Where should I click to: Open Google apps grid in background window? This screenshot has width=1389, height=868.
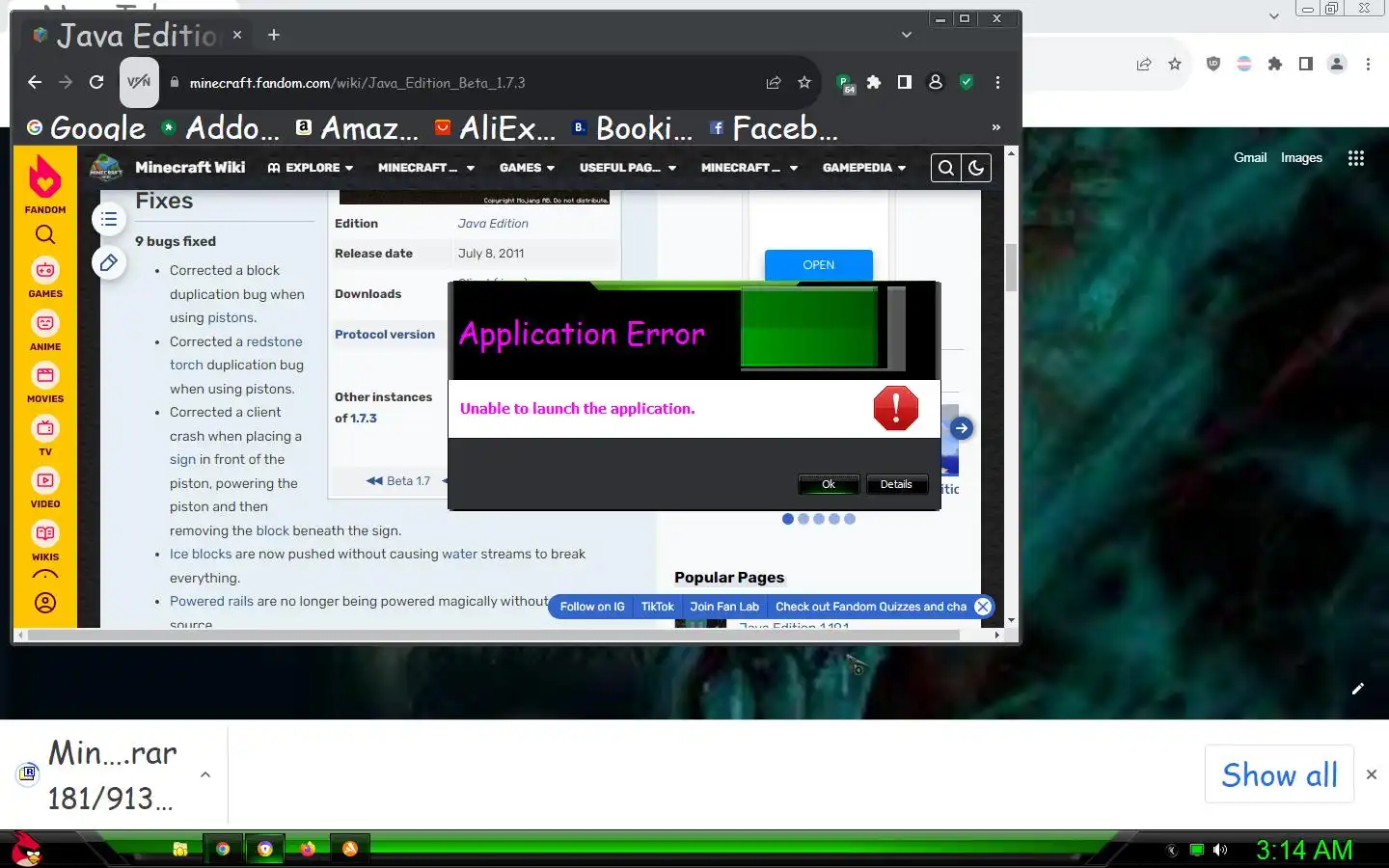tap(1356, 158)
